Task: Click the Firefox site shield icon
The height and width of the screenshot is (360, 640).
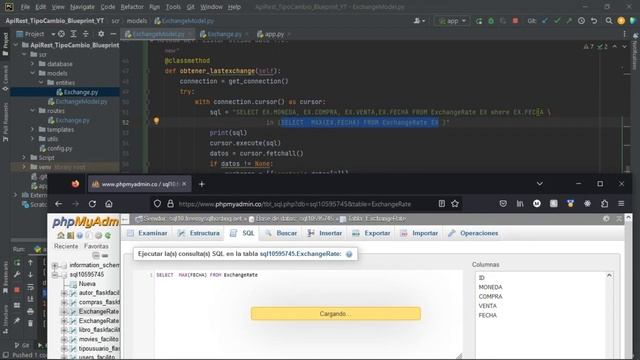Action: [157, 204]
